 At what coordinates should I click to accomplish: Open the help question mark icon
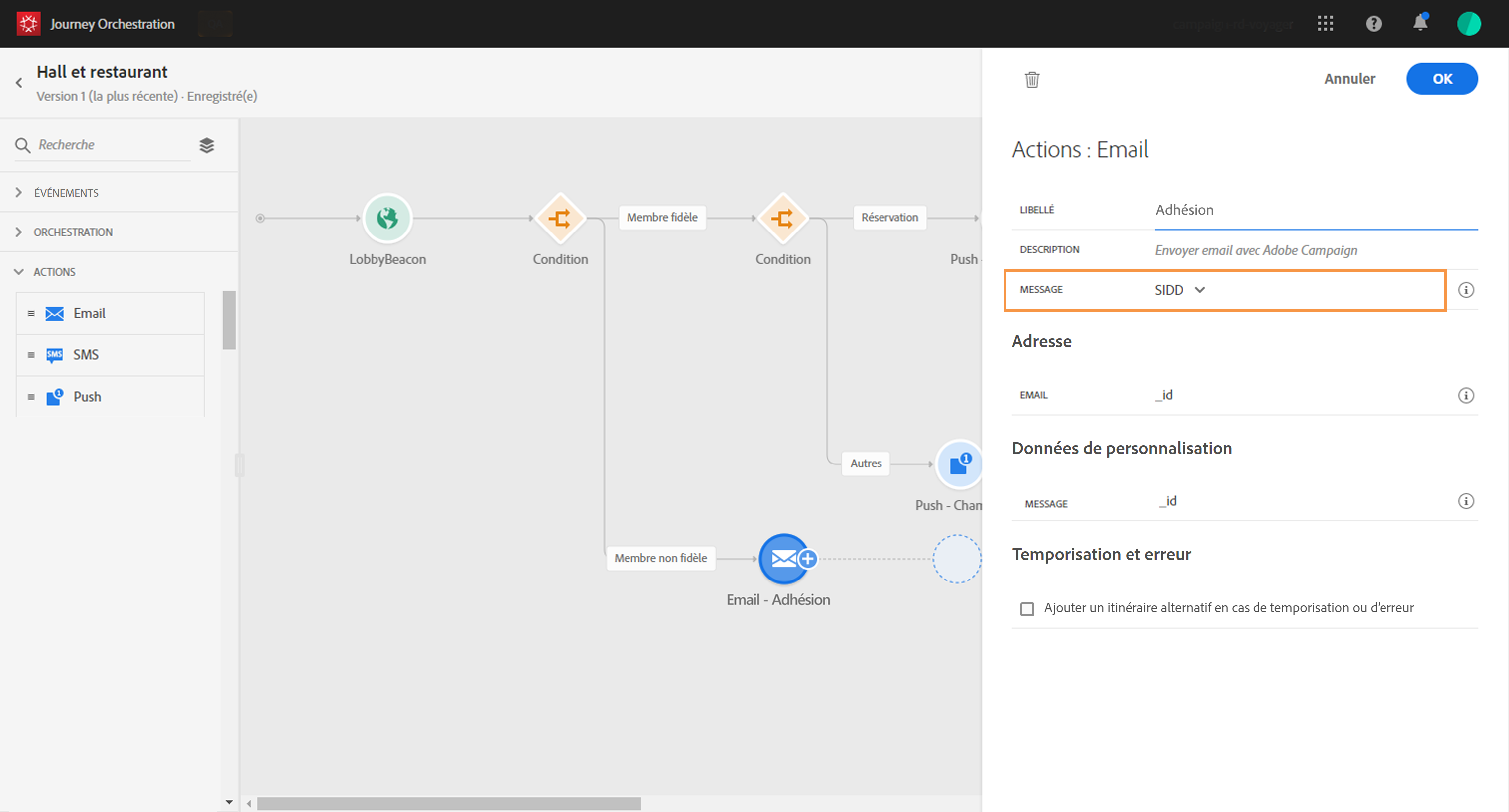[x=1373, y=24]
